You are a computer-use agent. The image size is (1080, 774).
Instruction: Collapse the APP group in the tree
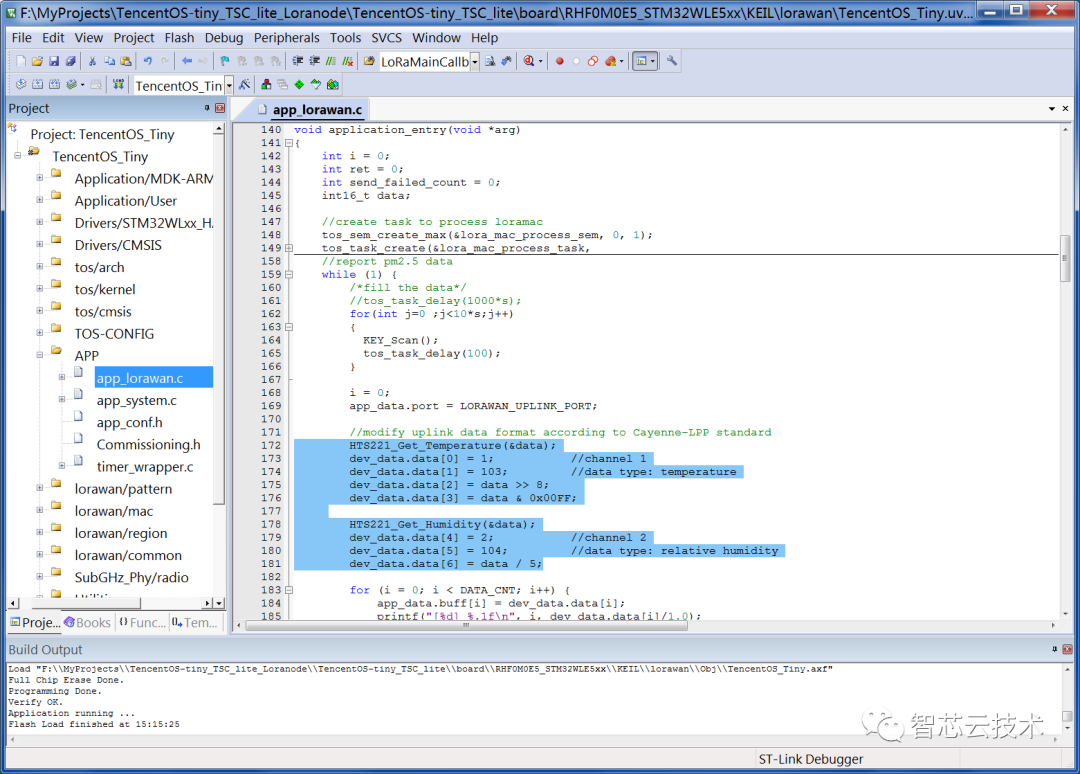[40, 355]
